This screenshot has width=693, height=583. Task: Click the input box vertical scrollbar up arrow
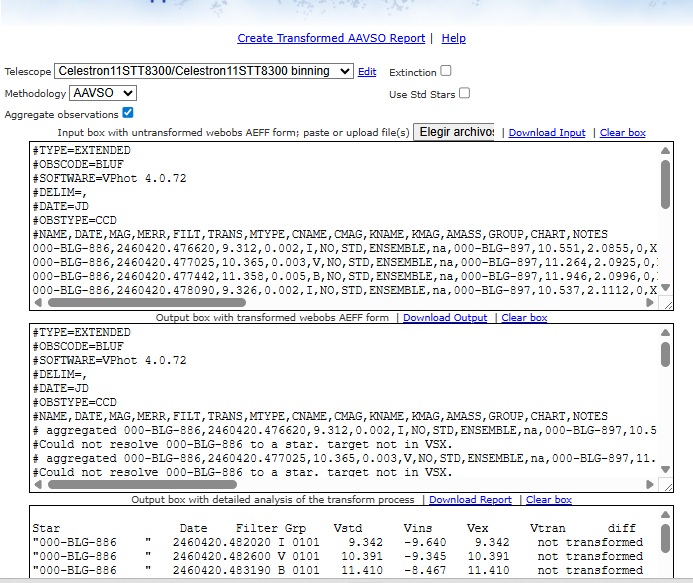666,150
